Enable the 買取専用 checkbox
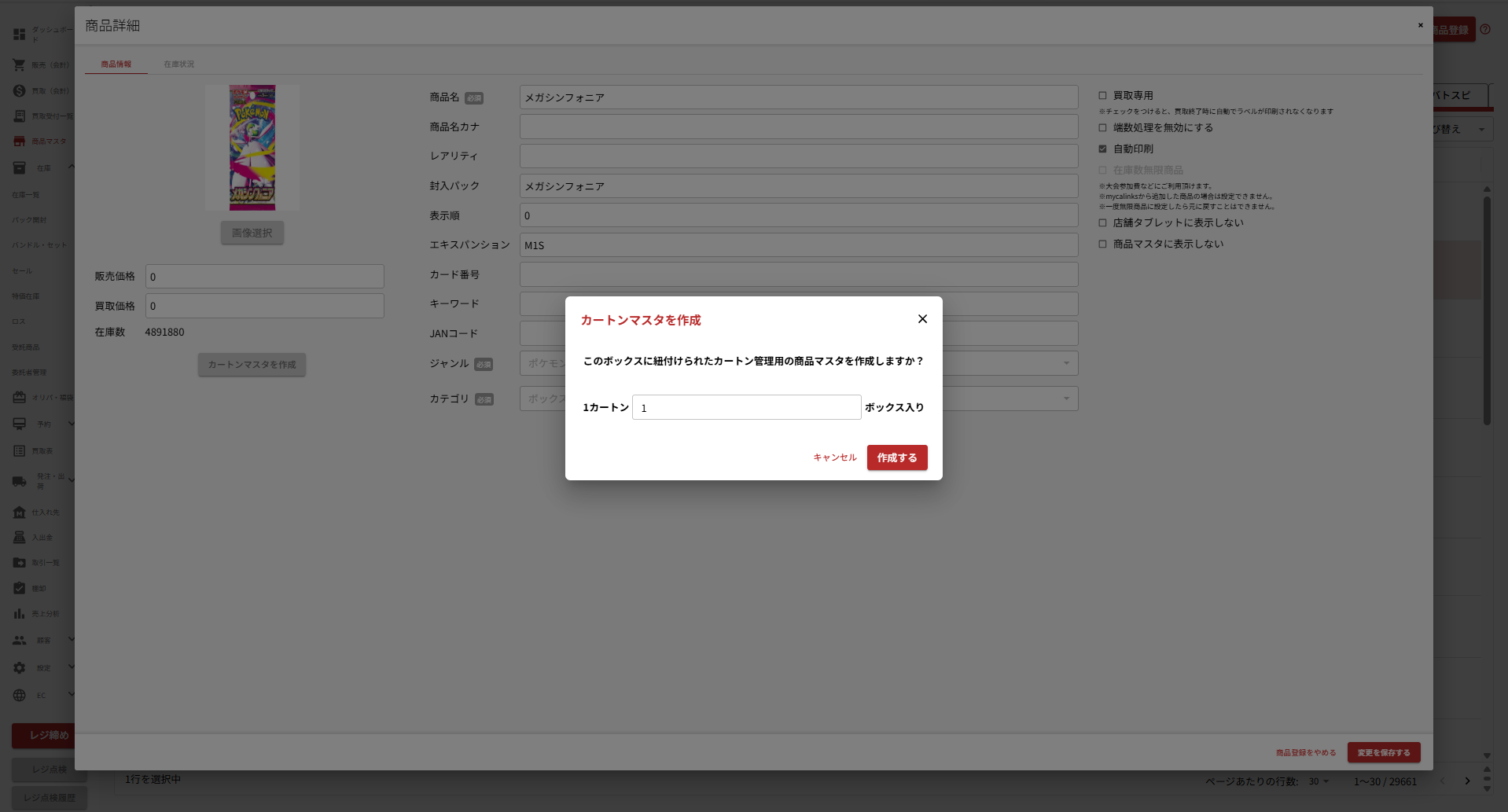Viewport: 1508px width, 812px height. click(1102, 95)
